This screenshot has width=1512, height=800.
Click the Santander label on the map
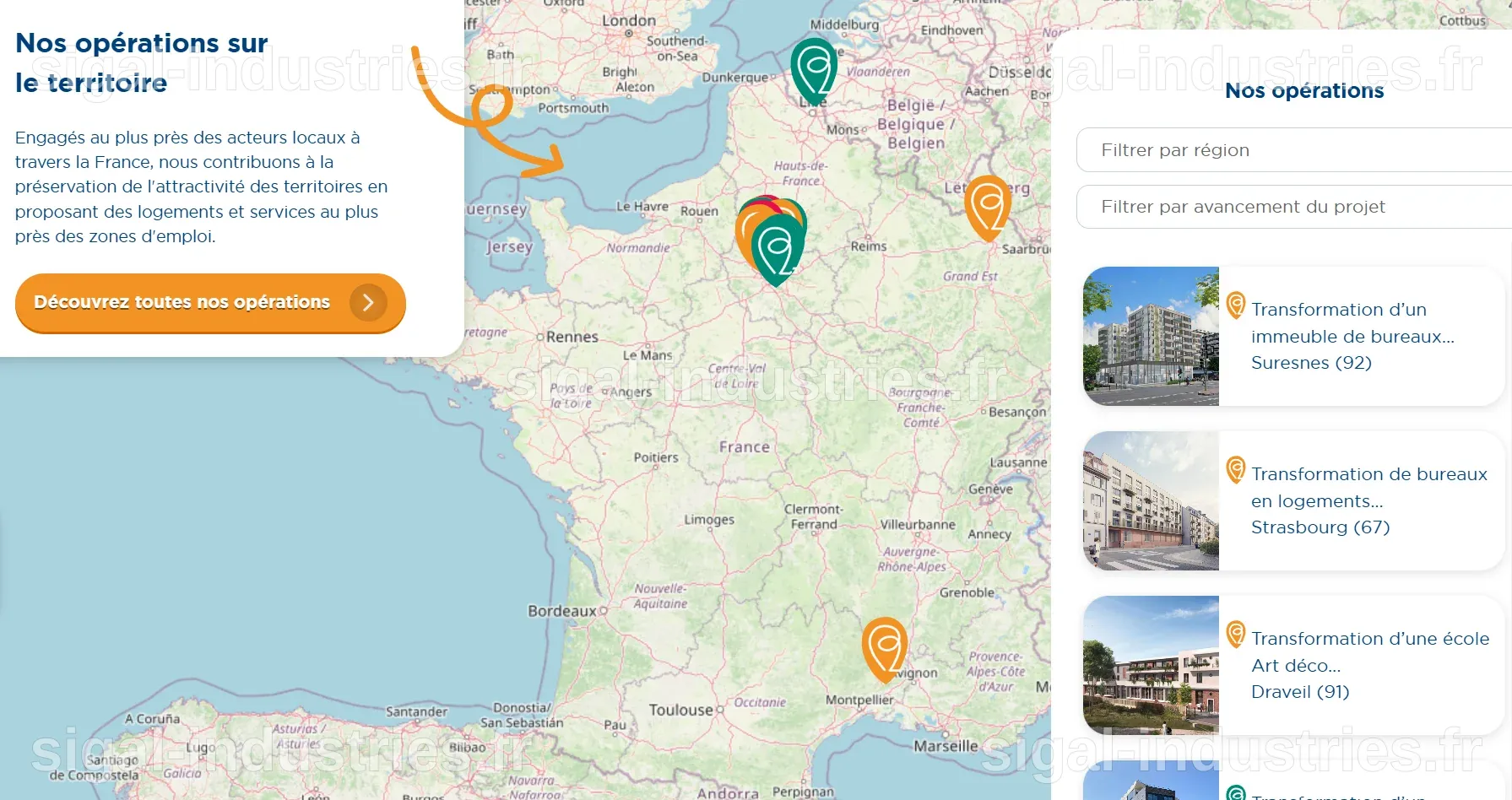tap(416, 712)
